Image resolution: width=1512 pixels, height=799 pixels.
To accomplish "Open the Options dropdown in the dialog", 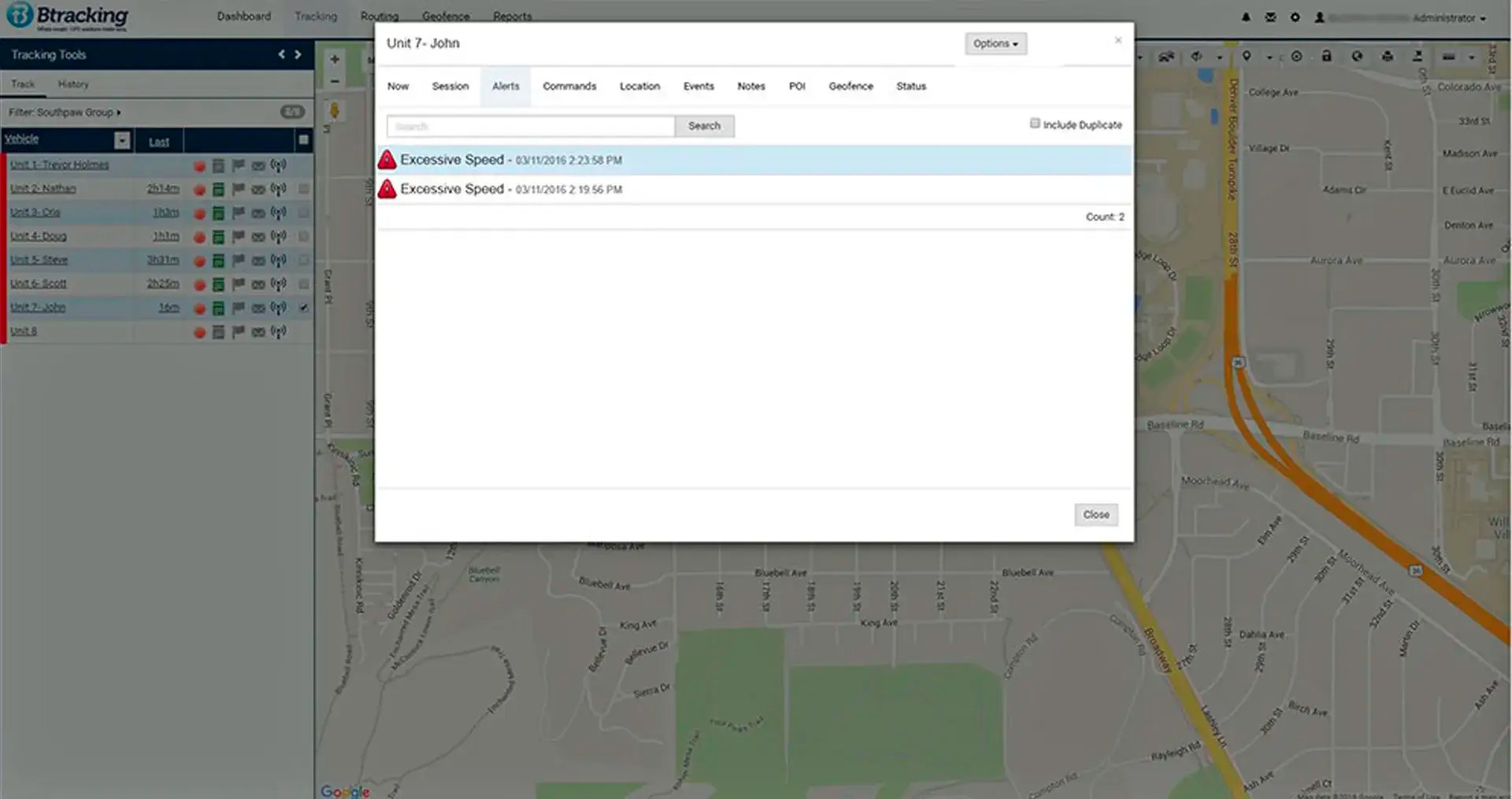I will point(995,44).
